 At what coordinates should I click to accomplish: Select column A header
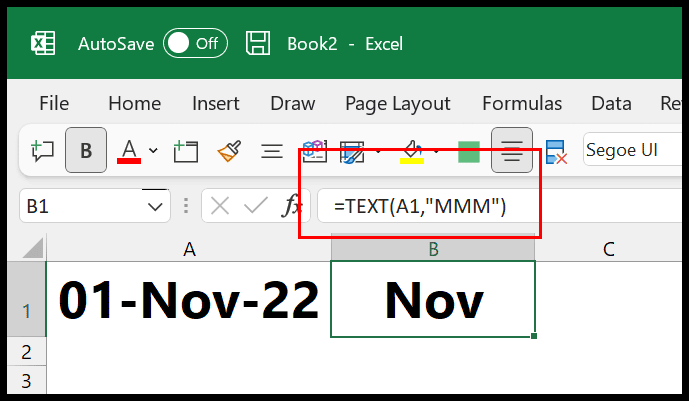pyautogui.click(x=189, y=249)
